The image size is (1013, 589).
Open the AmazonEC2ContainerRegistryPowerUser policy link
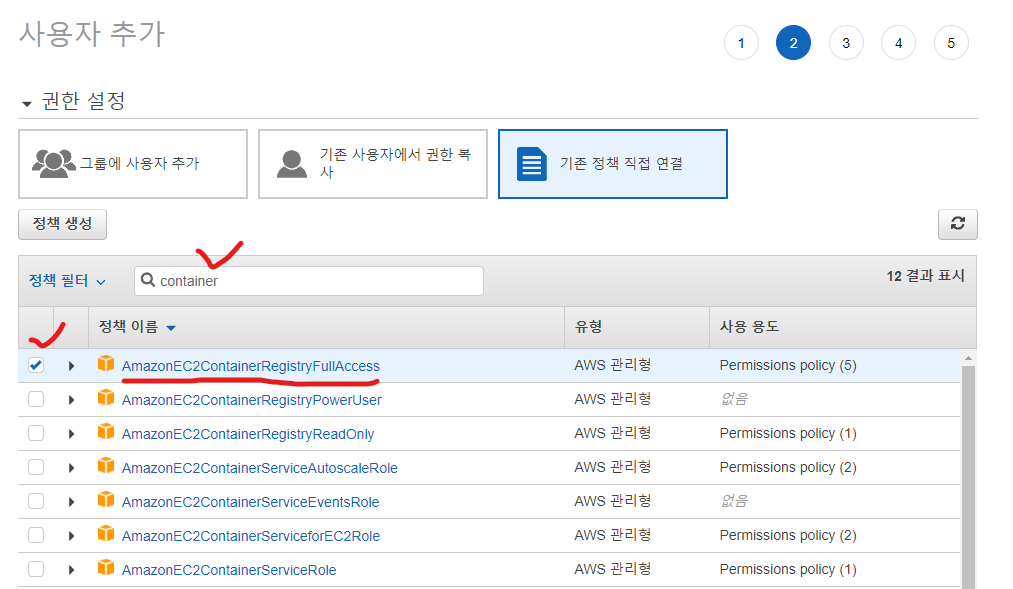(252, 400)
